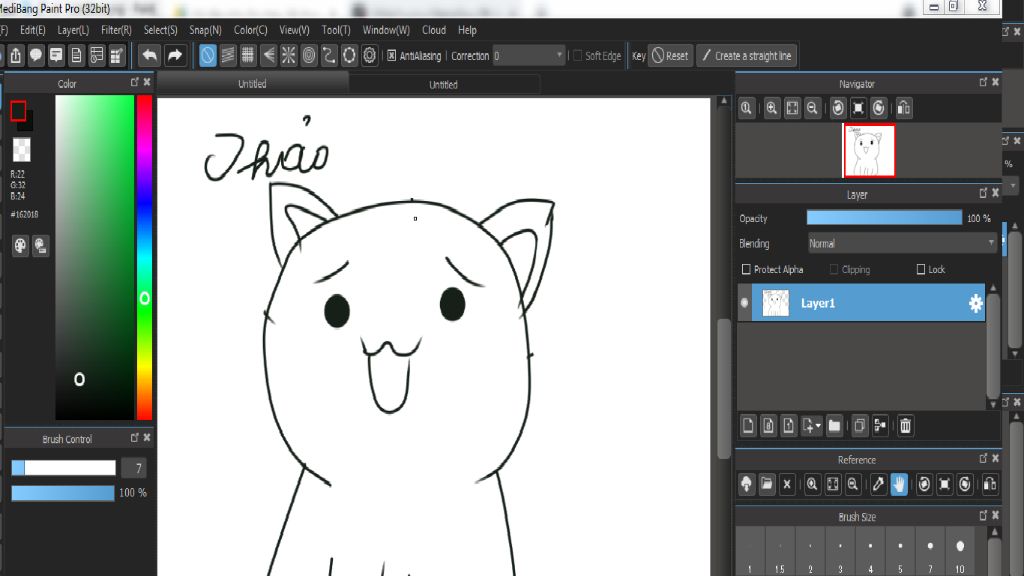Enable the layer Lock checkbox
Viewport: 1024px width, 576px height.
point(921,269)
